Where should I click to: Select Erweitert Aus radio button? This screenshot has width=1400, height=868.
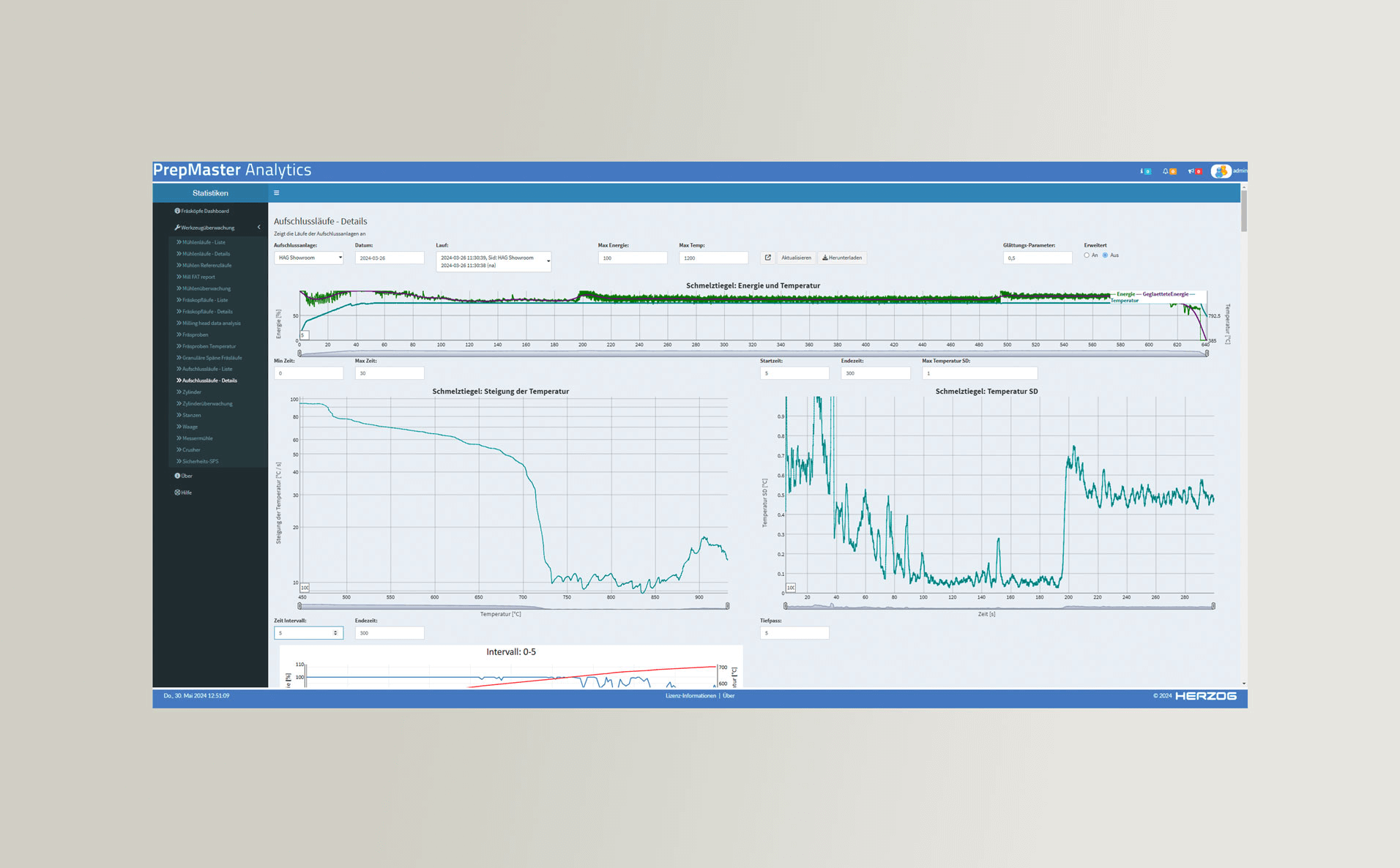tap(1105, 255)
